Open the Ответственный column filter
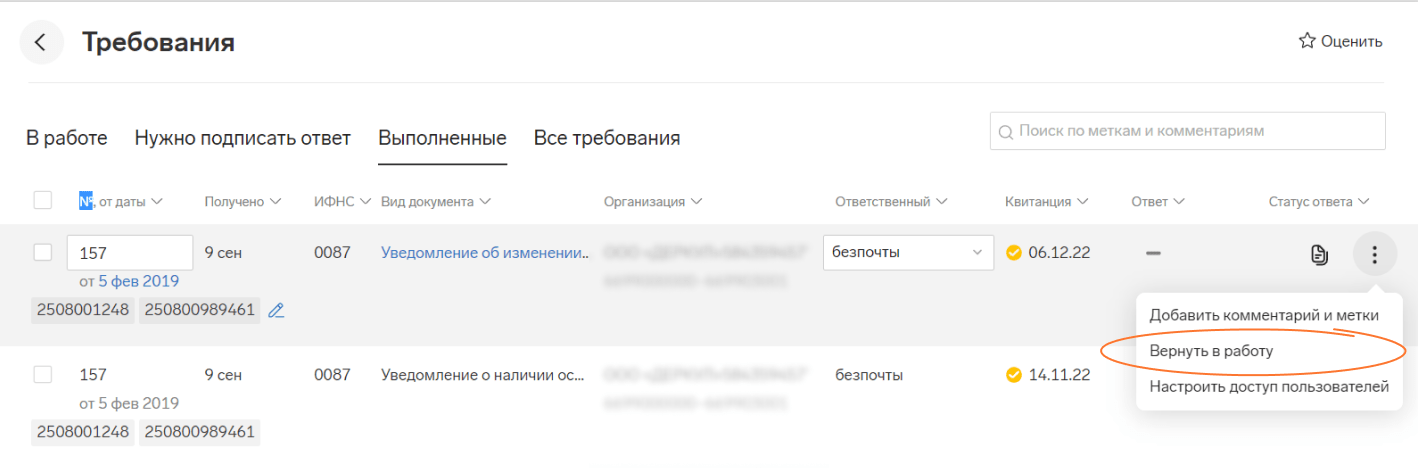1418x468 pixels. (891, 201)
